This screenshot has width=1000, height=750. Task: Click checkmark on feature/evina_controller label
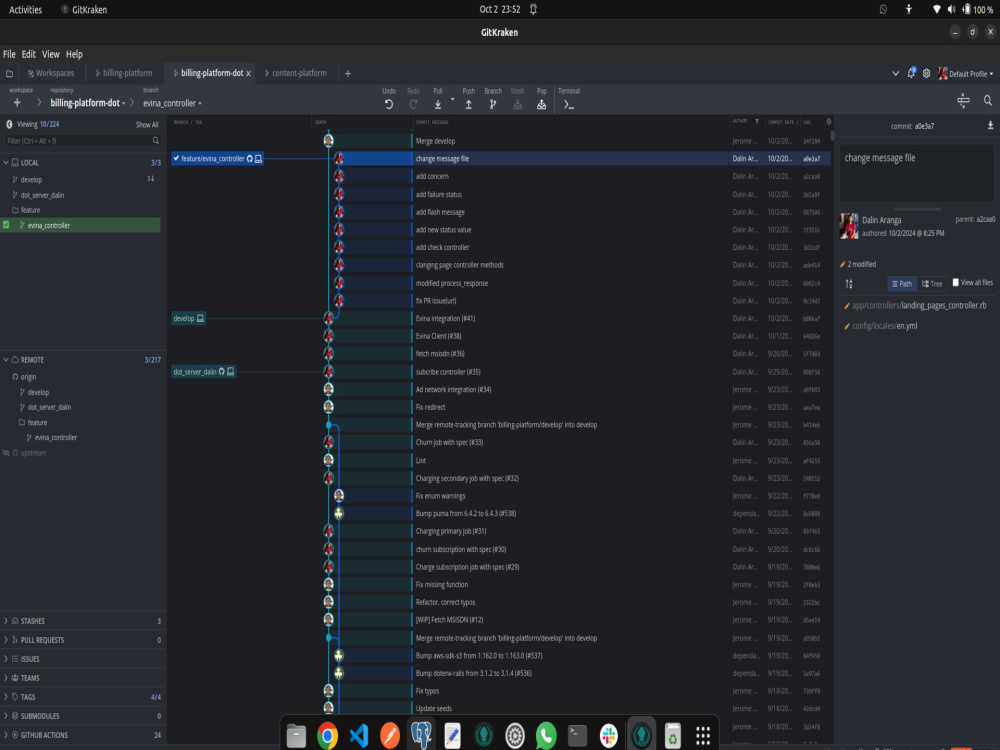tap(177, 158)
